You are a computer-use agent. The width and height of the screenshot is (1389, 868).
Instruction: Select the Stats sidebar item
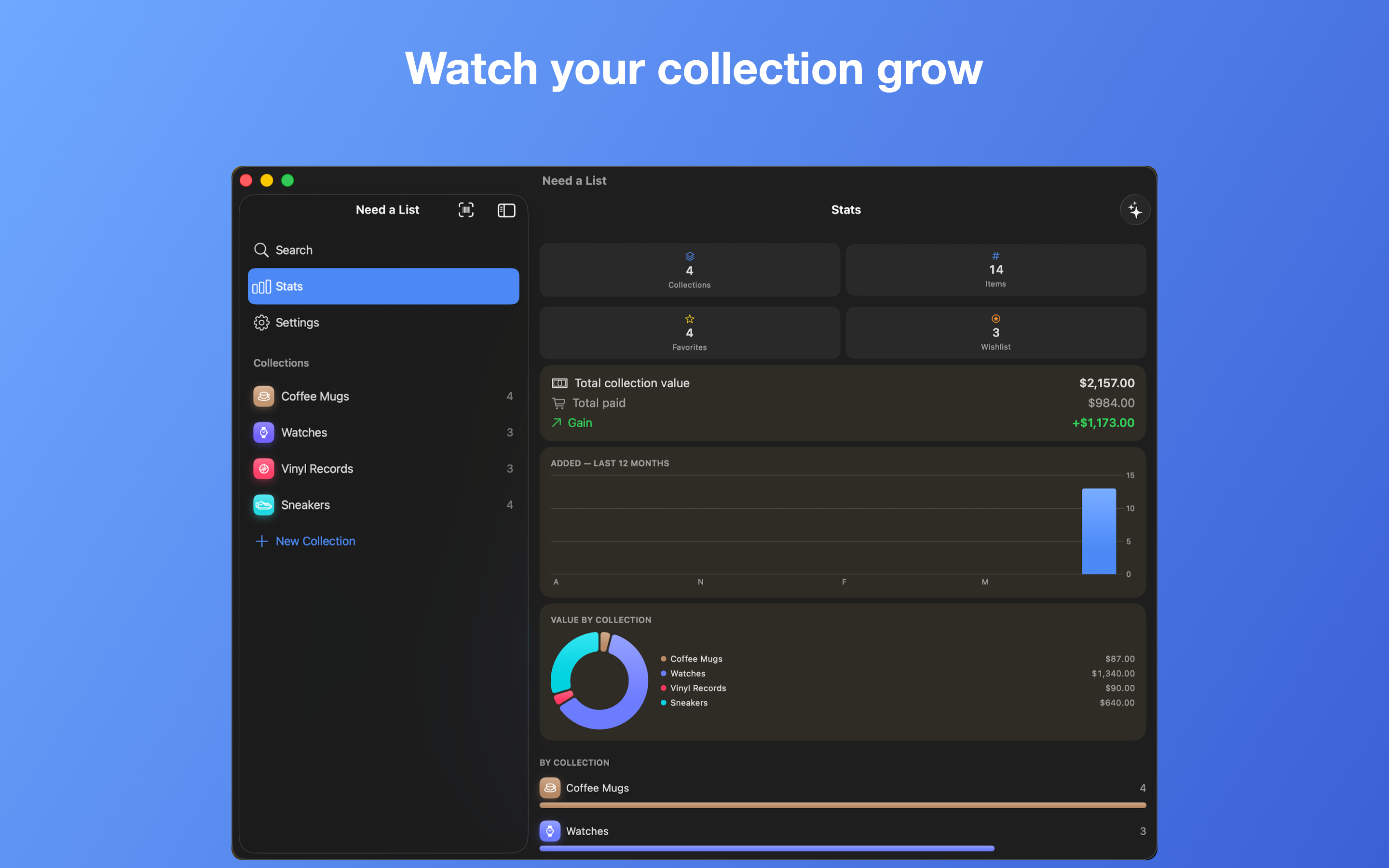click(383, 286)
